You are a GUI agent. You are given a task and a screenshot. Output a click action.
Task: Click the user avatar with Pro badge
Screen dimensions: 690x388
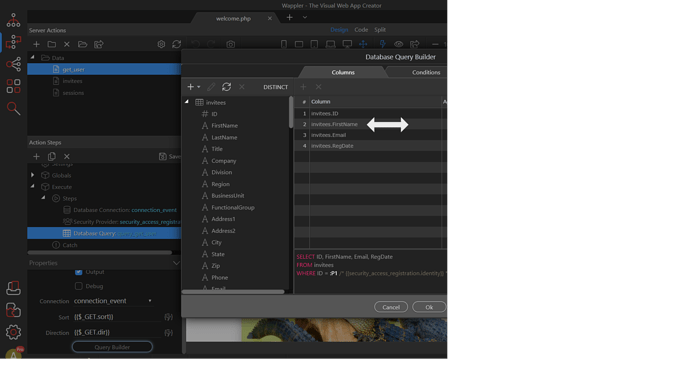pyautogui.click(x=14, y=353)
